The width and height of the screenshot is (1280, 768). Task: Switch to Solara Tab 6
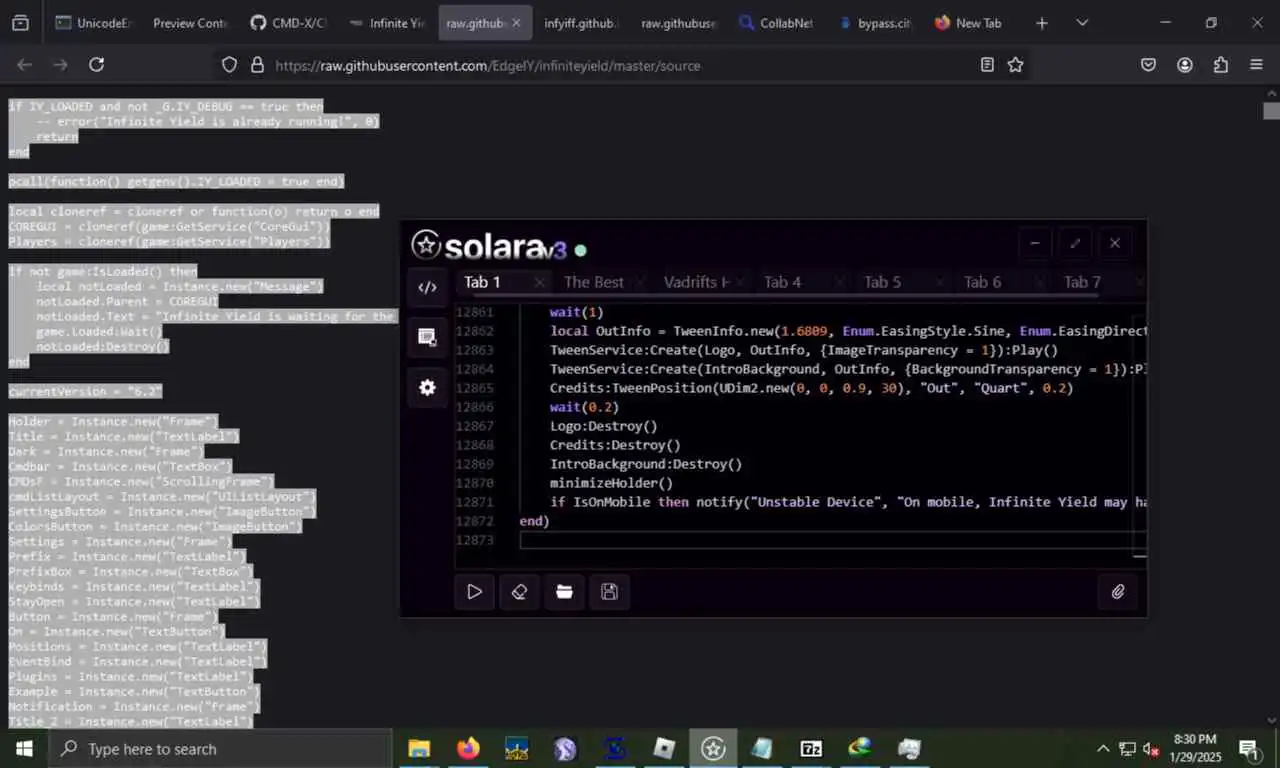982,282
